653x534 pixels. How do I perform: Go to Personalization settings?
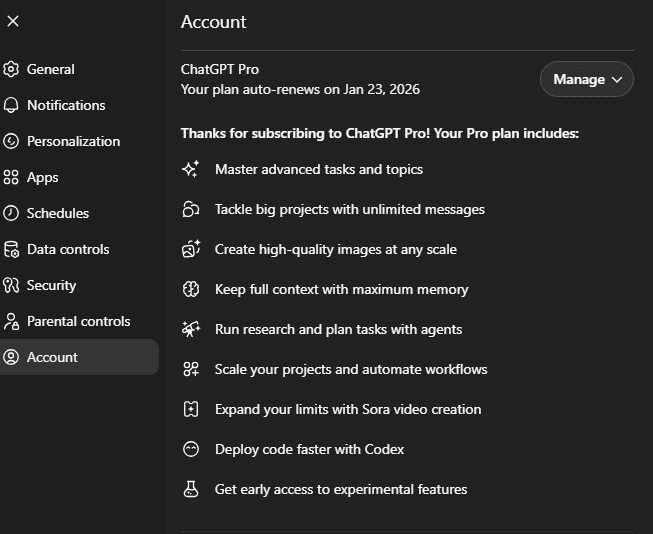[x=73, y=141]
